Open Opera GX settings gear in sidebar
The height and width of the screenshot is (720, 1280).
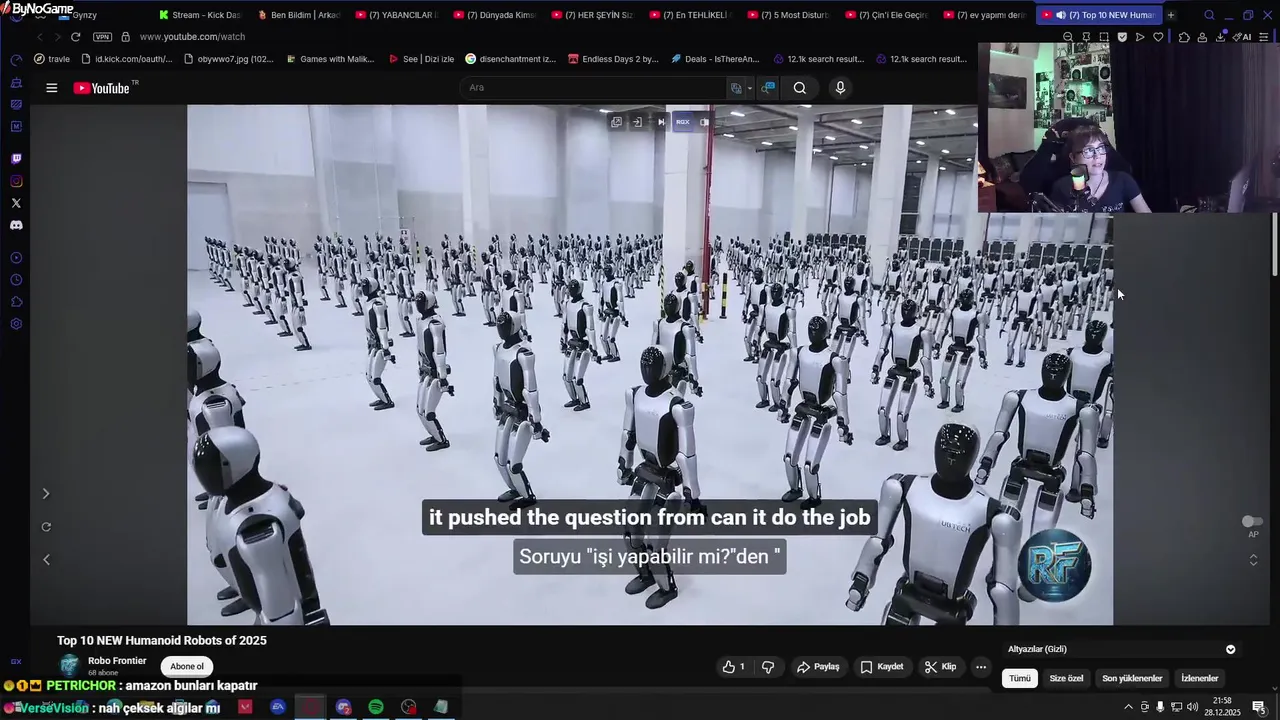click(x=16, y=324)
